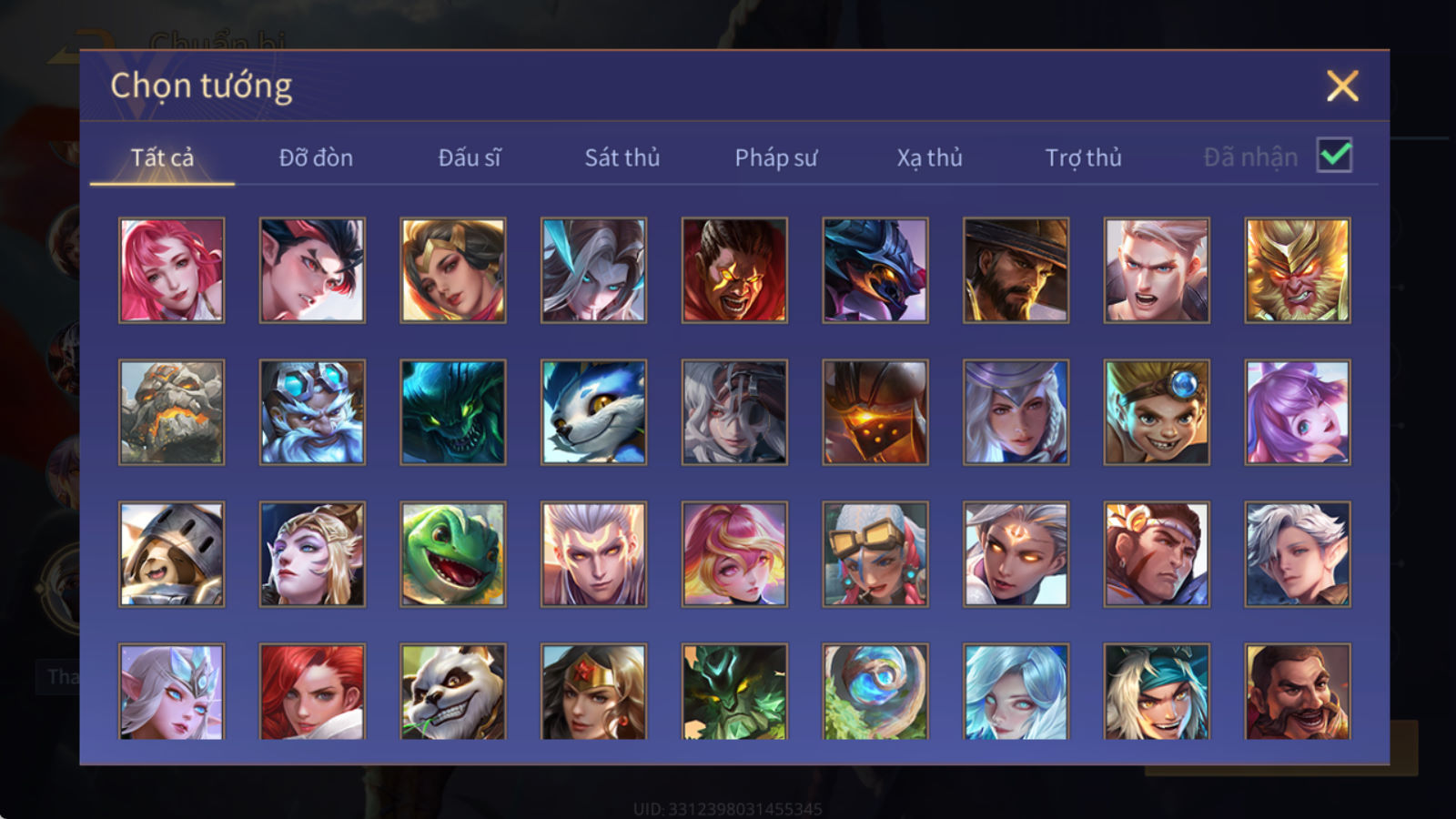Image resolution: width=1456 pixels, height=819 pixels.
Task: Select the Wonder Woman tiara hero
Action: pos(593,692)
